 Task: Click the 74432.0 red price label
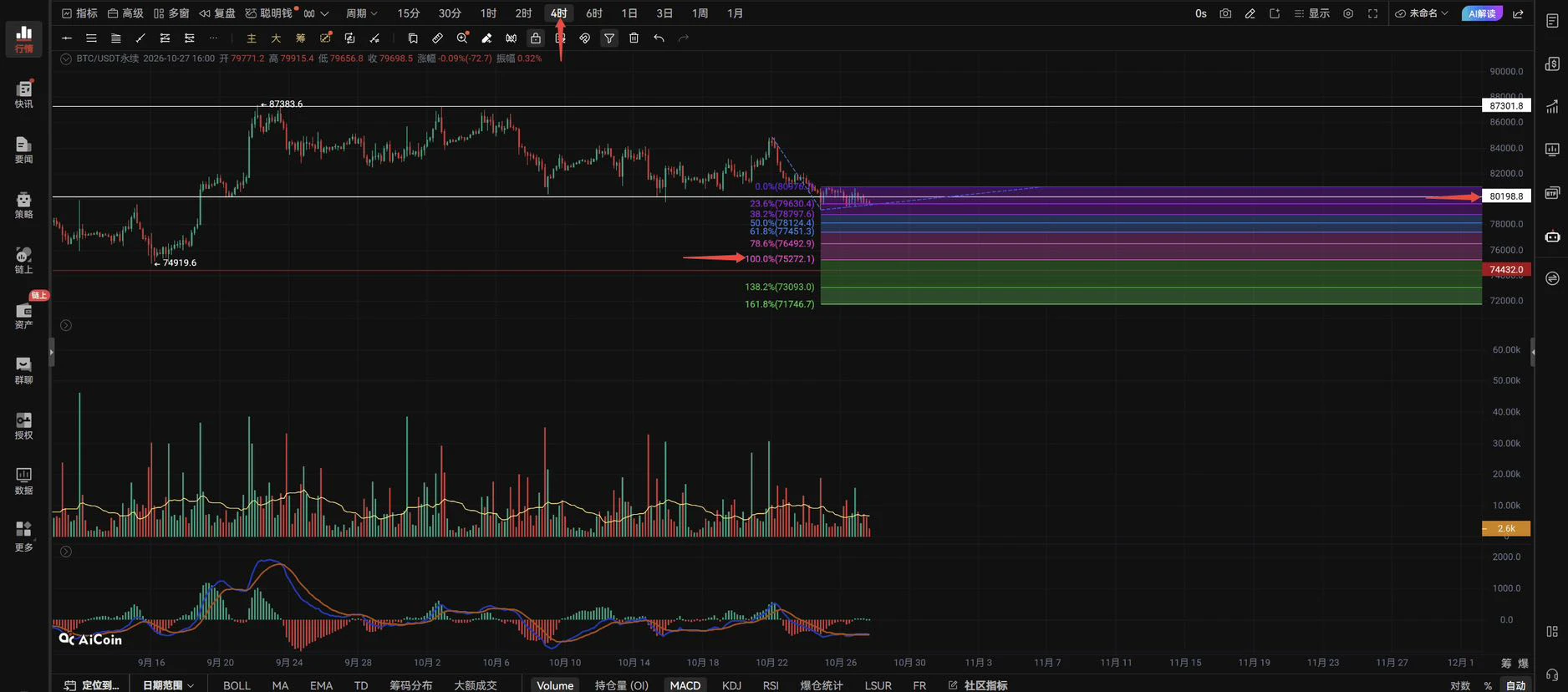(1506, 270)
